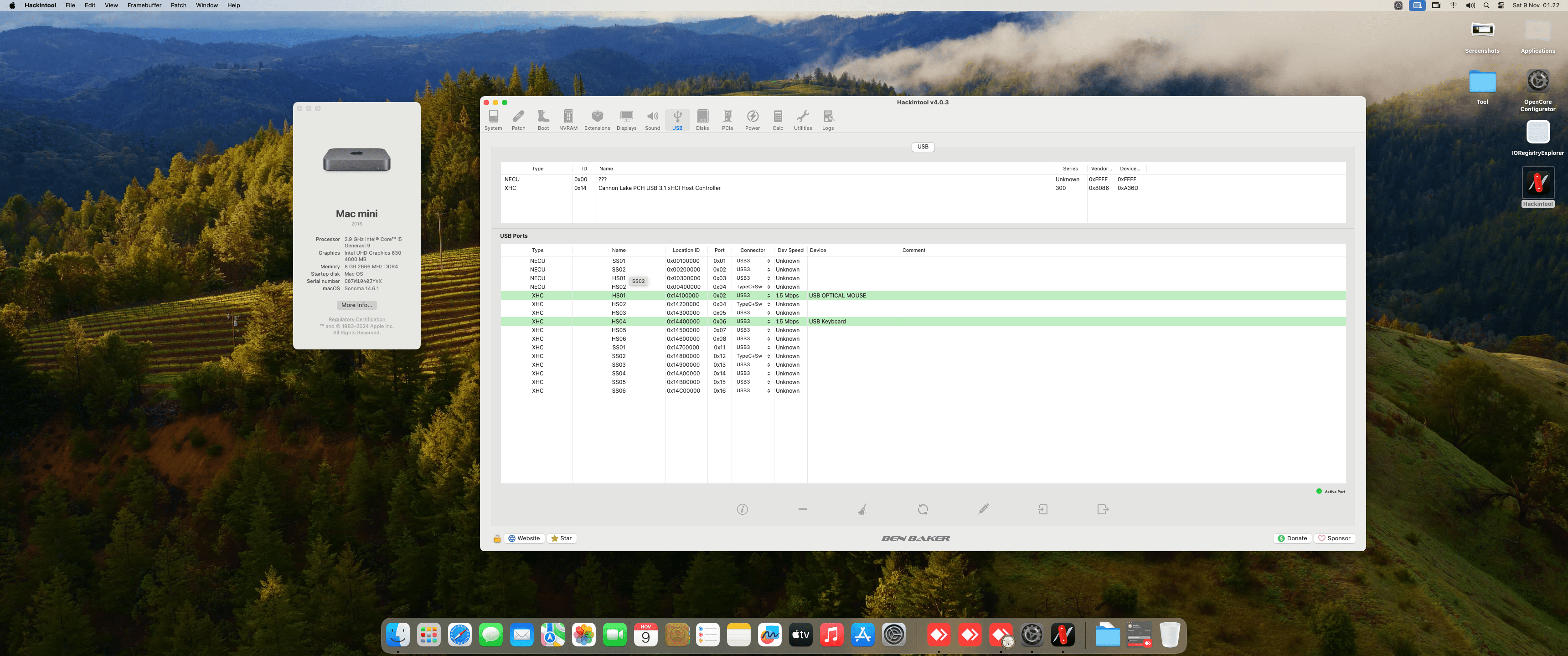Open the Framebuffer menu
1568x656 pixels.
144,5
